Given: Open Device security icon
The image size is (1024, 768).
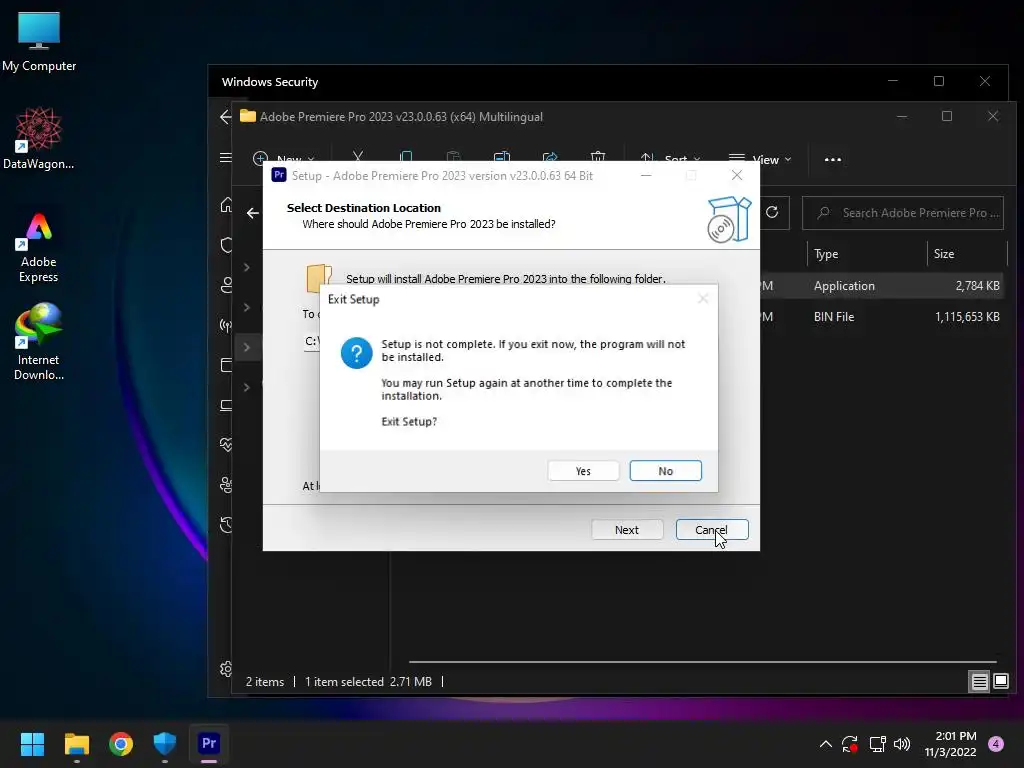Looking at the screenshot, I should (x=226, y=405).
